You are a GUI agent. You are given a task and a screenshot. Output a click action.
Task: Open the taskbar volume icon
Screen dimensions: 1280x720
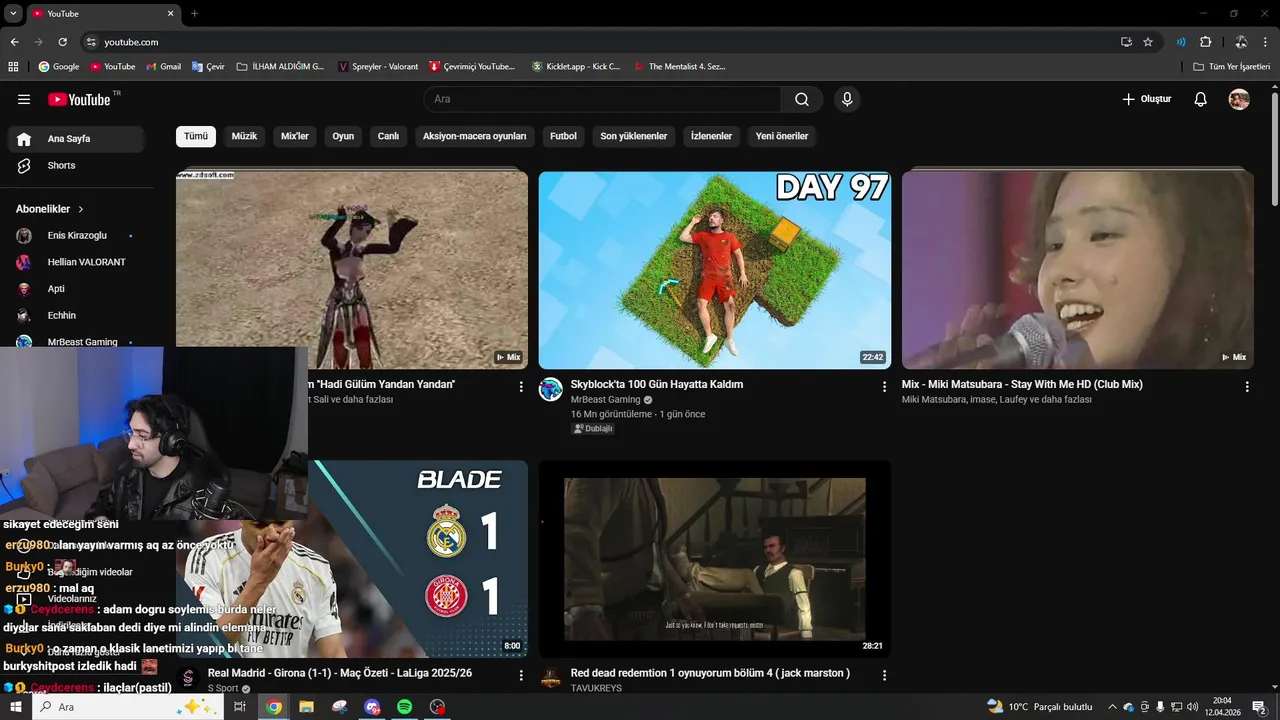(1192, 707)
